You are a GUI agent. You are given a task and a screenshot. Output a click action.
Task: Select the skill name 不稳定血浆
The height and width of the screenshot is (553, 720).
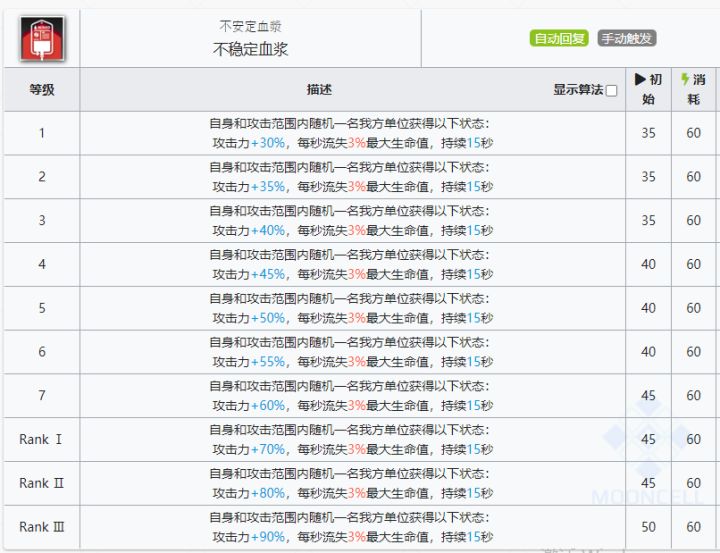point(250,49)
